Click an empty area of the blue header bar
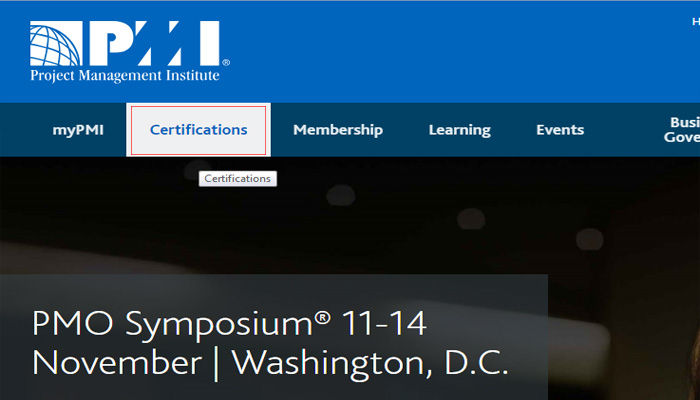Viewport: 700px width, 400px height. pos(446,51)
